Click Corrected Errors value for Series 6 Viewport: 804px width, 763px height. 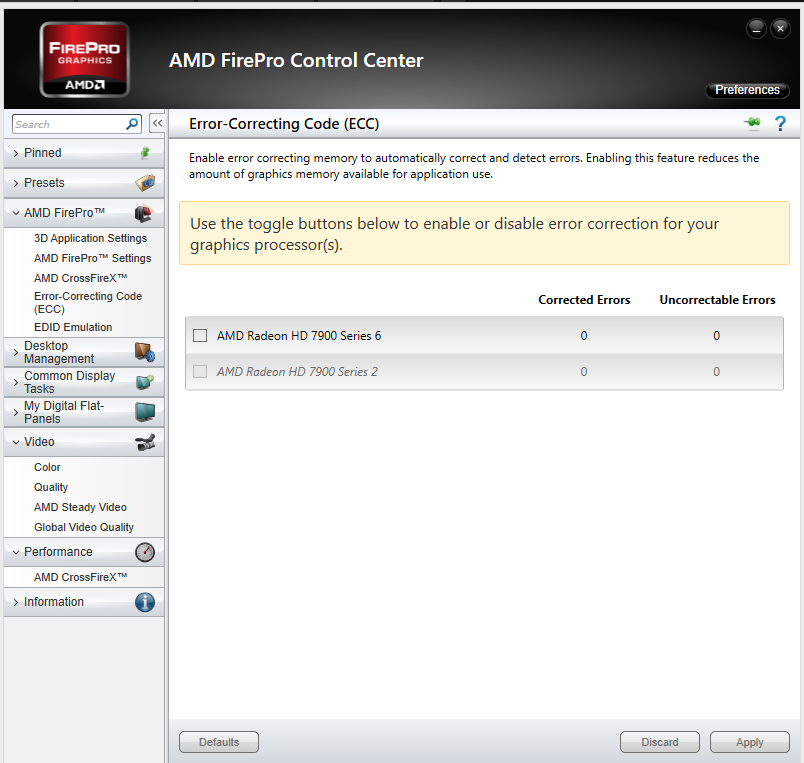[x=584, y=336]
